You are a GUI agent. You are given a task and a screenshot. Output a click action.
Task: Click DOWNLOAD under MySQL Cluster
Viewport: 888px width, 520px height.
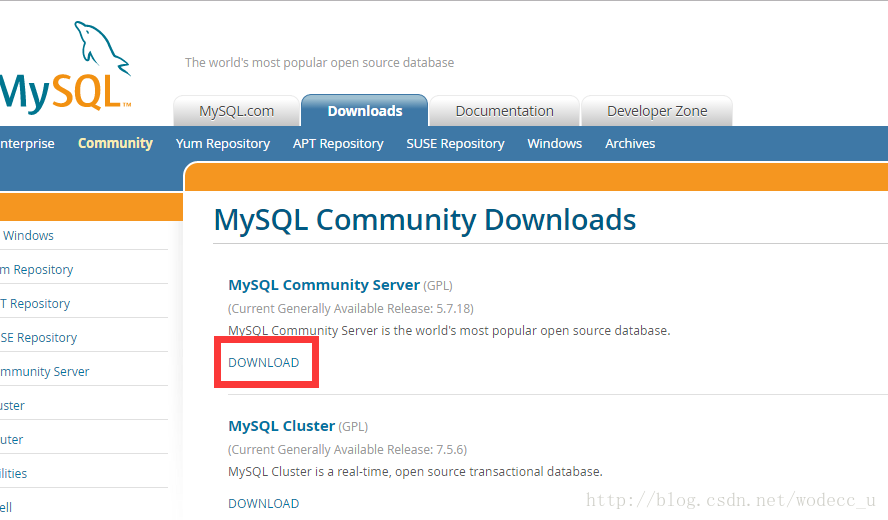(x=263, y=504)
